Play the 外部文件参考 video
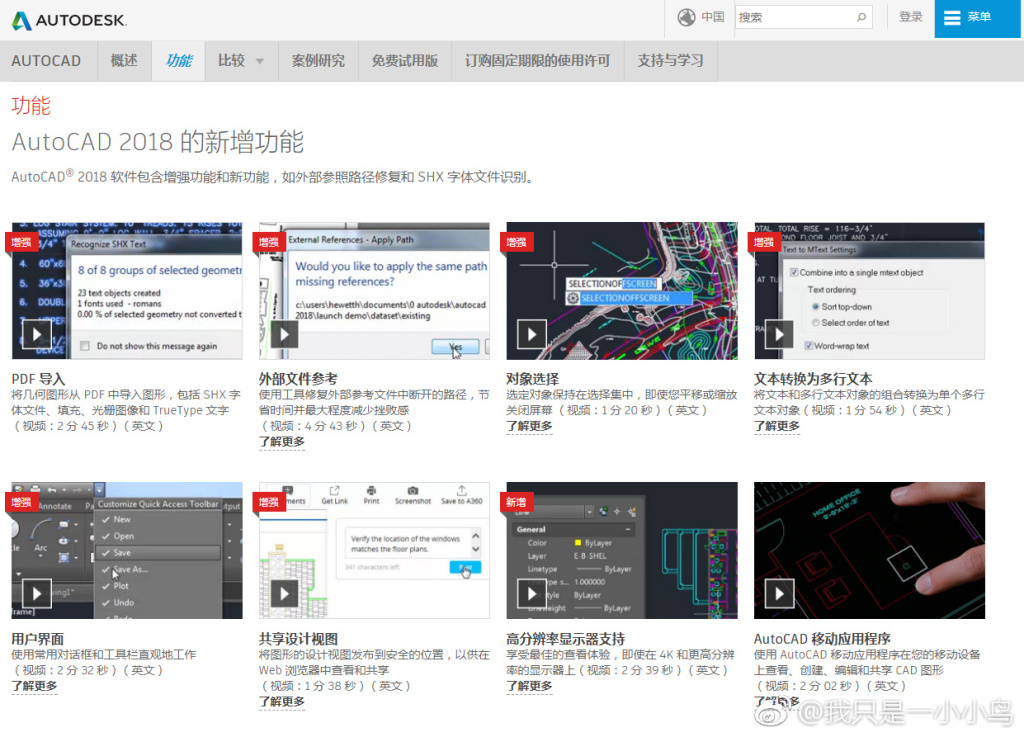 pos(284,334)
